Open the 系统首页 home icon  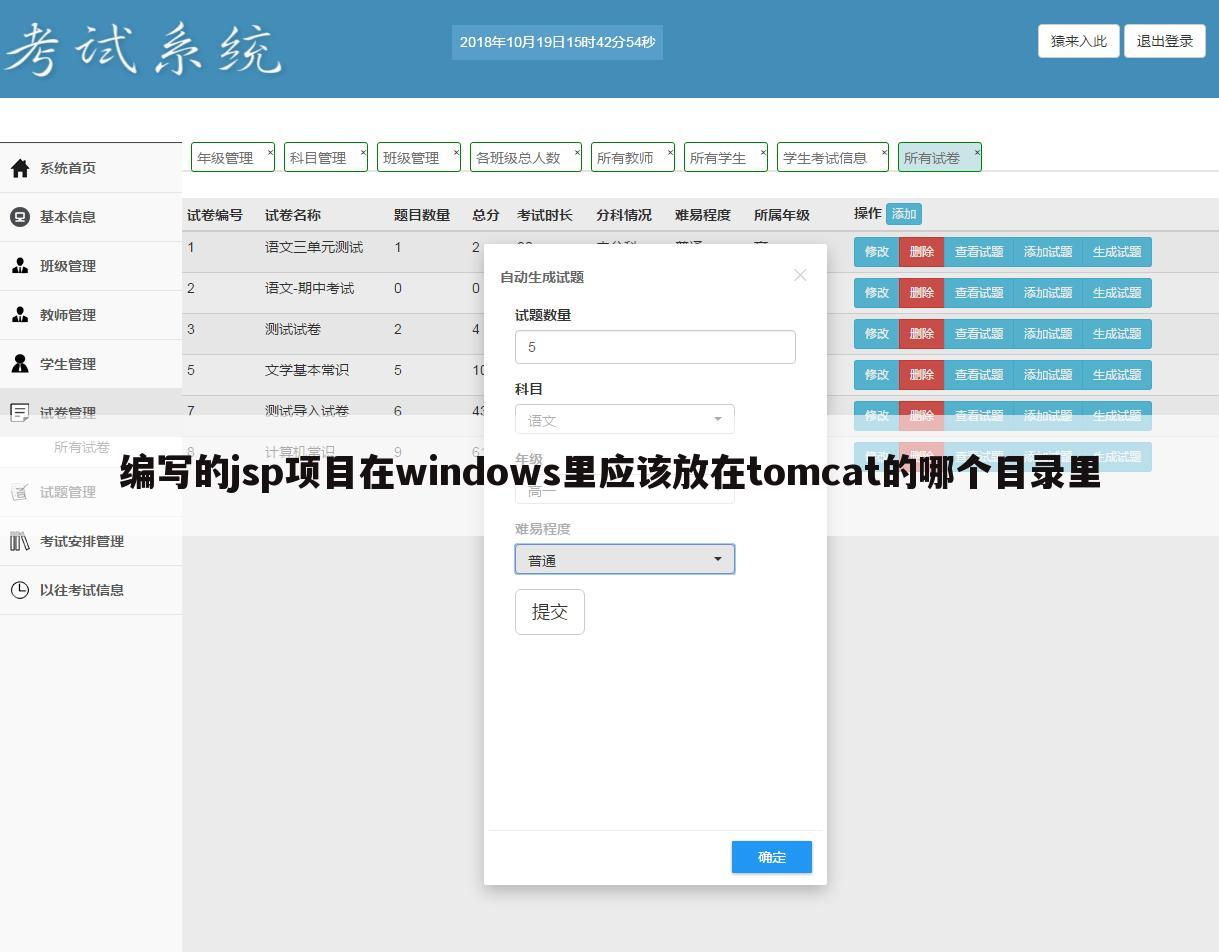tap(20, 168)
